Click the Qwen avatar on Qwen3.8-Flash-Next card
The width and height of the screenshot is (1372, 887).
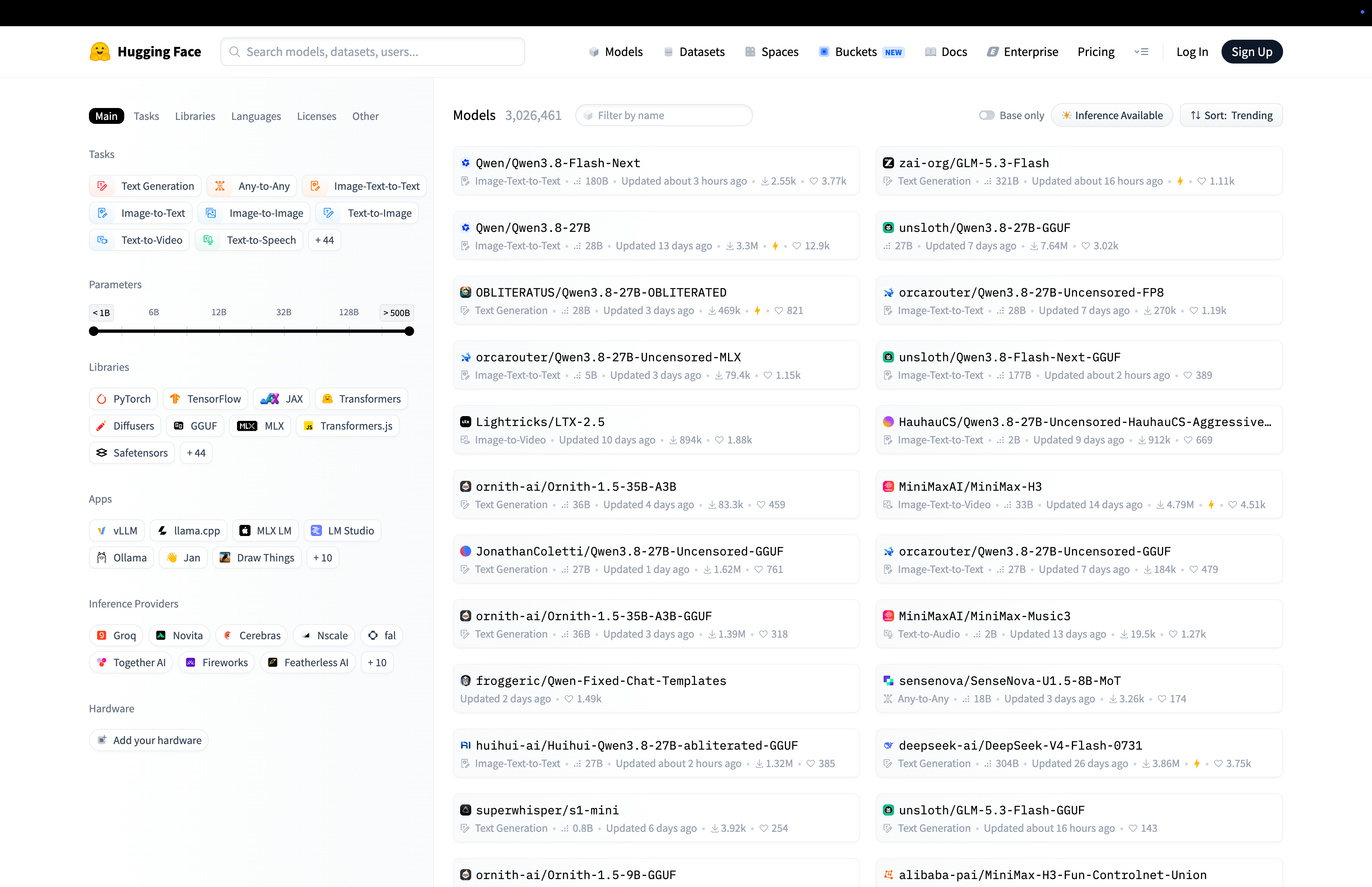[465, 163]
